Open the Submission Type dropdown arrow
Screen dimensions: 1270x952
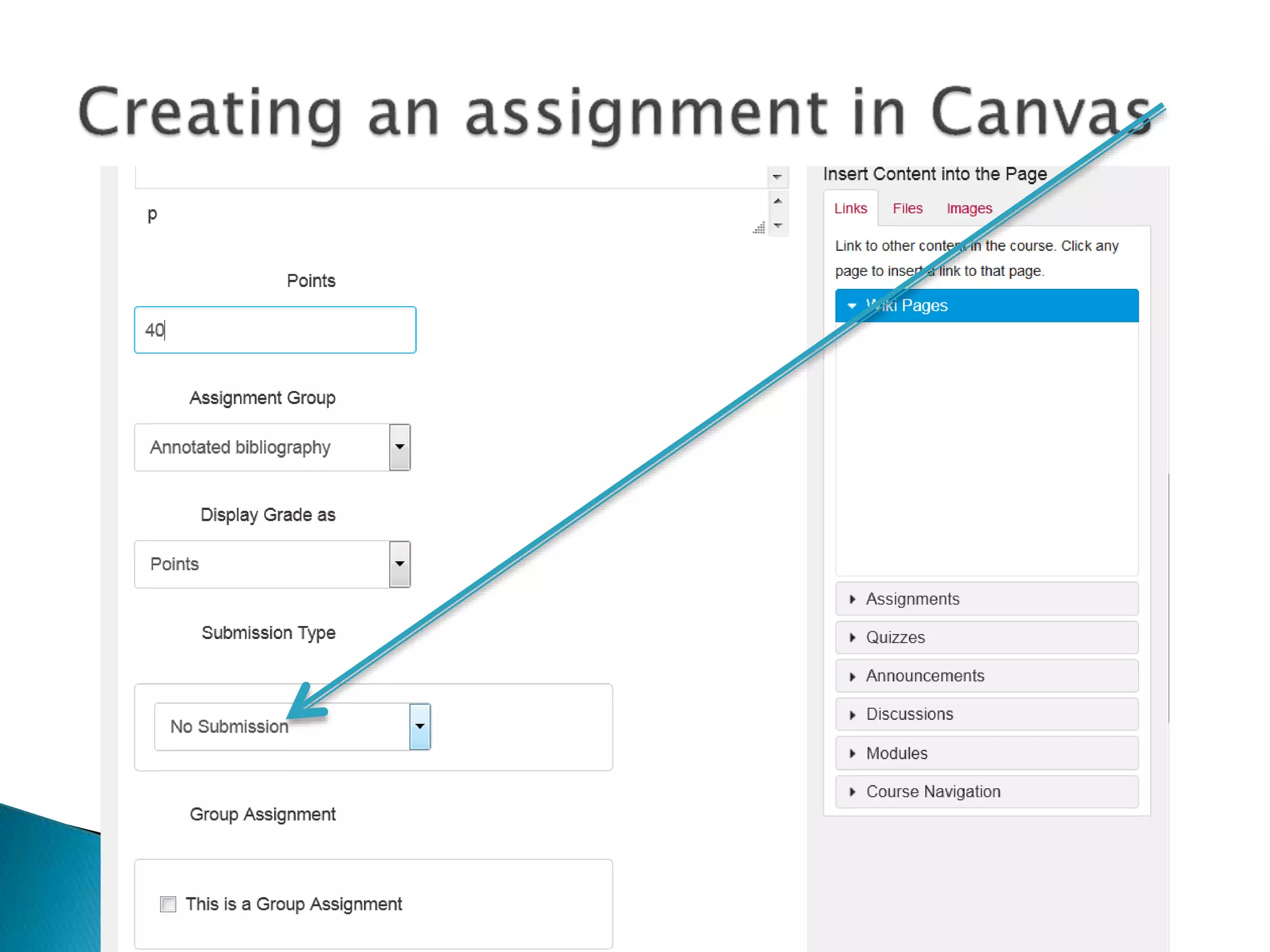tap(420, 726)
